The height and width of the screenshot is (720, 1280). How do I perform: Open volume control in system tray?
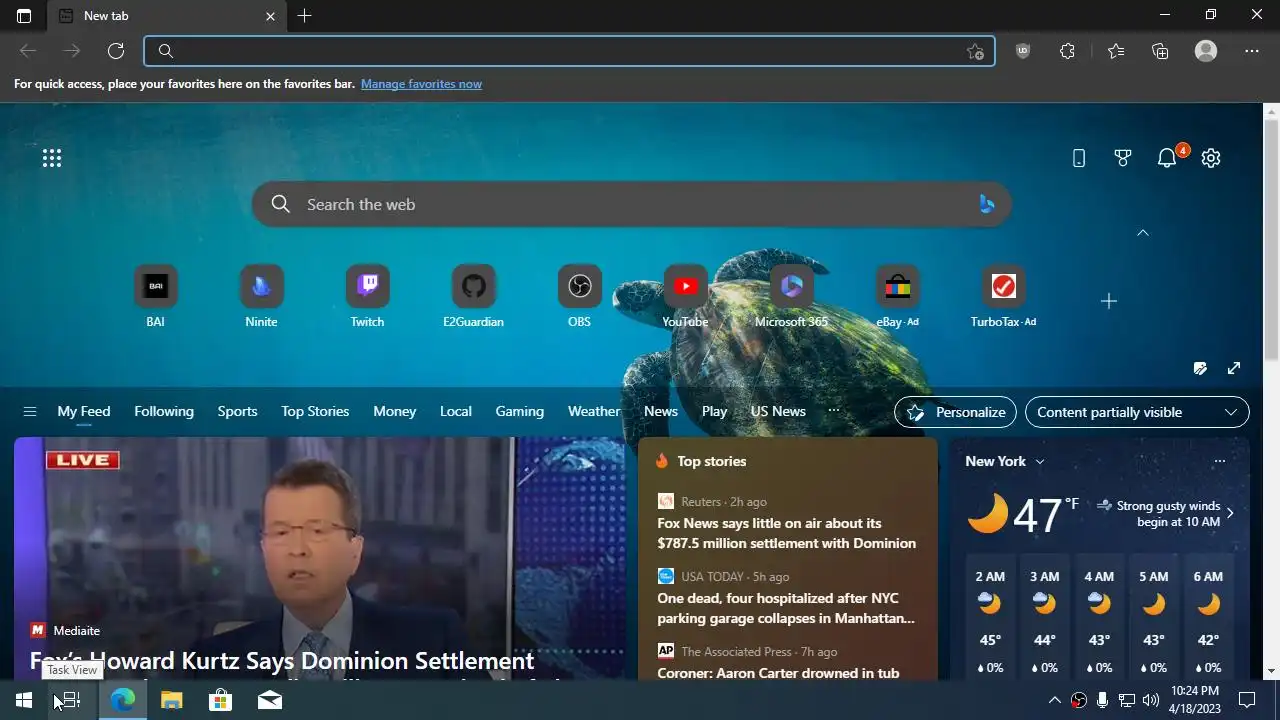tap(1151, 700)
